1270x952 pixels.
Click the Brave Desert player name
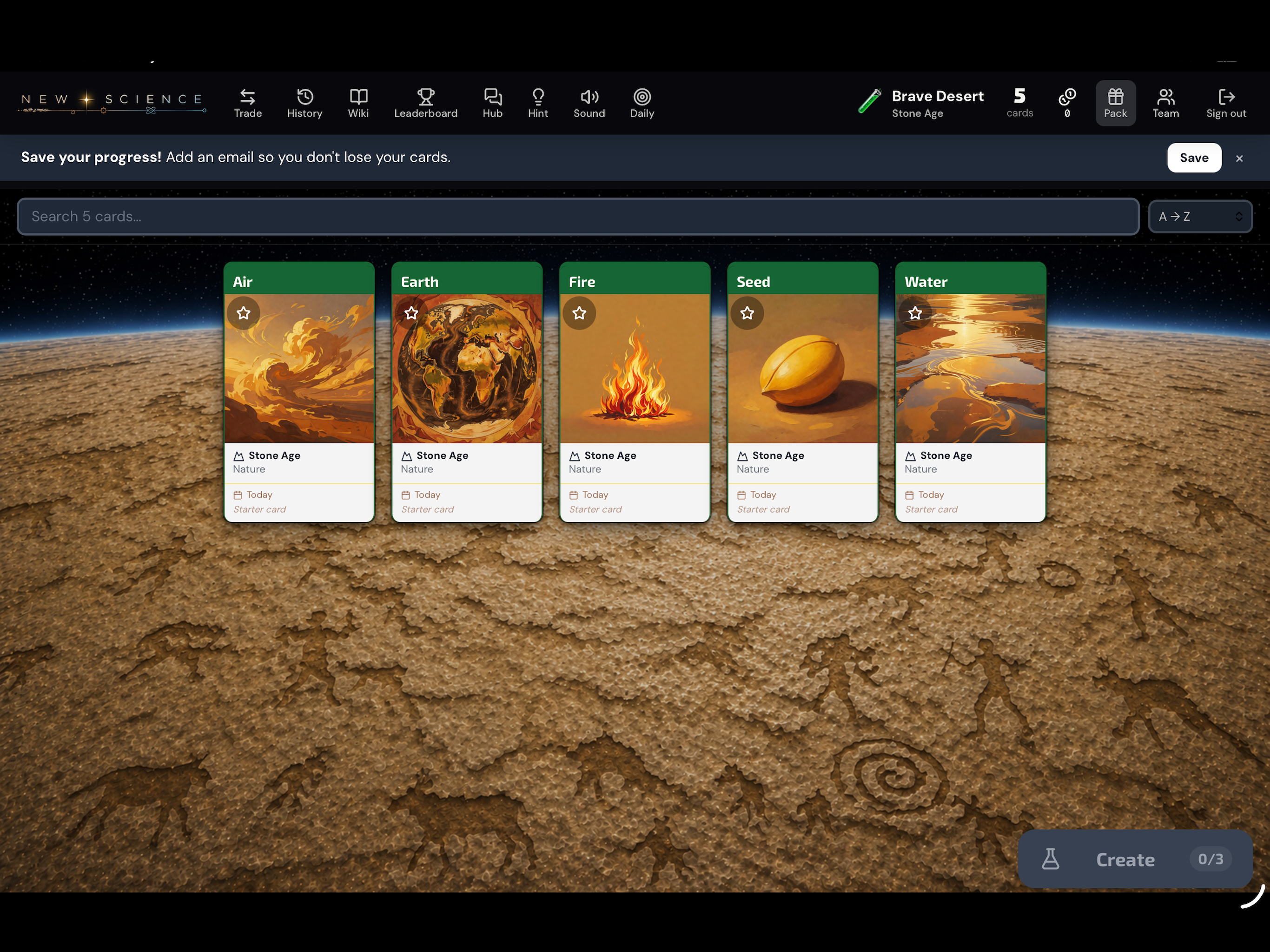click(x=938, y=96)
